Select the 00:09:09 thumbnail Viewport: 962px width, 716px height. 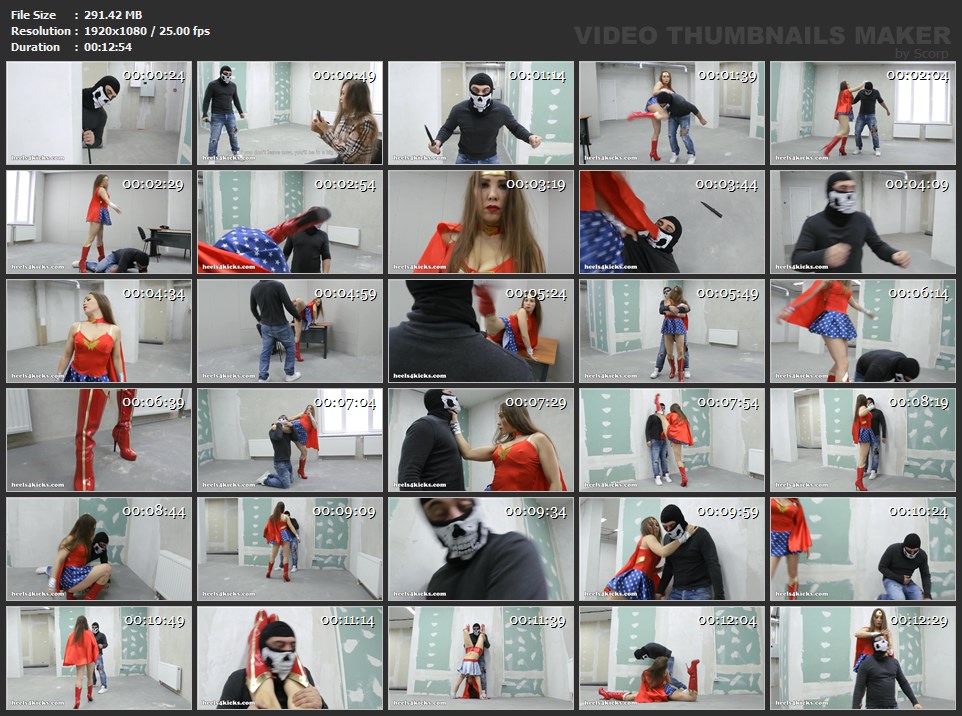(290, 549)
